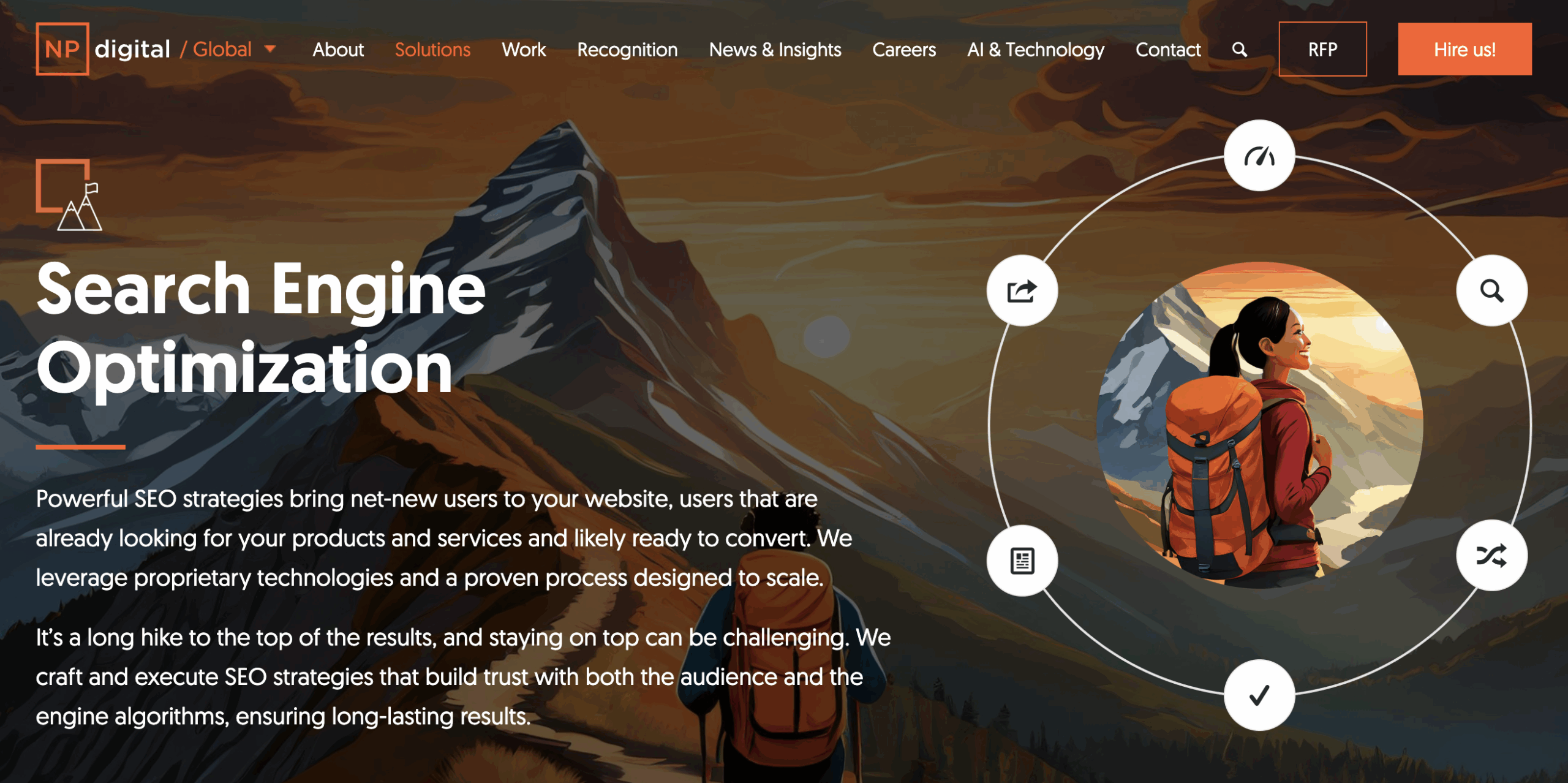
Task: Open Recognition in the navigation
Action: pyautogui.click(x=627, y=50)
